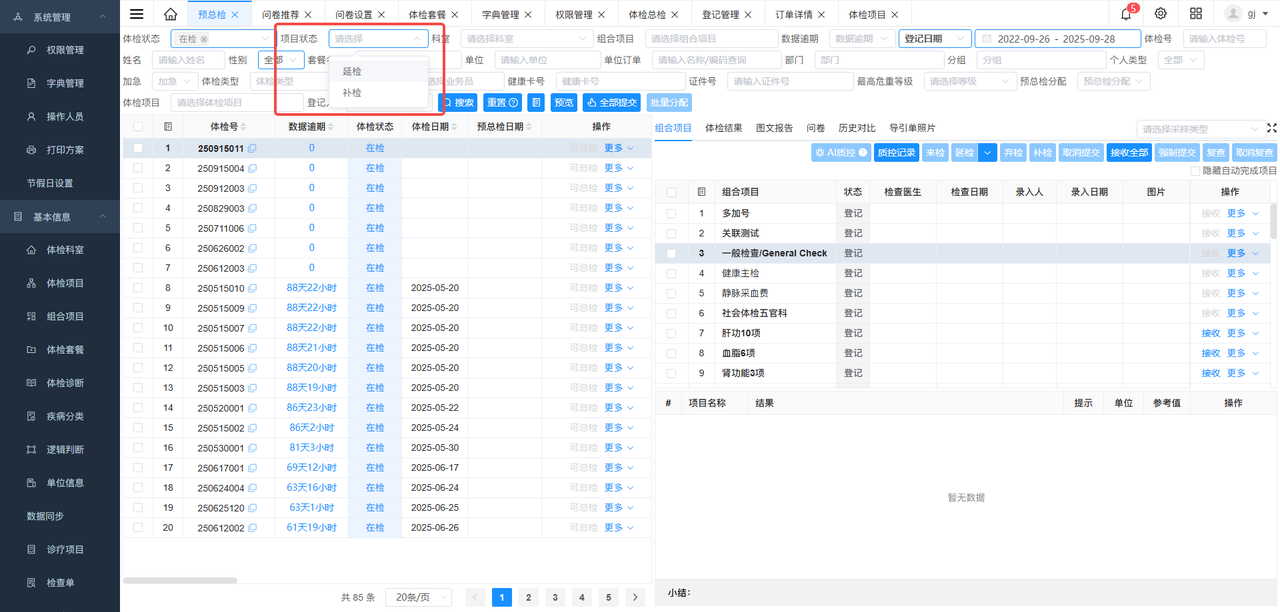This screenshot has width=1280, height=612.
Task: Tick the checkbox for row 250515010
Action: click(x=138, y=288)
